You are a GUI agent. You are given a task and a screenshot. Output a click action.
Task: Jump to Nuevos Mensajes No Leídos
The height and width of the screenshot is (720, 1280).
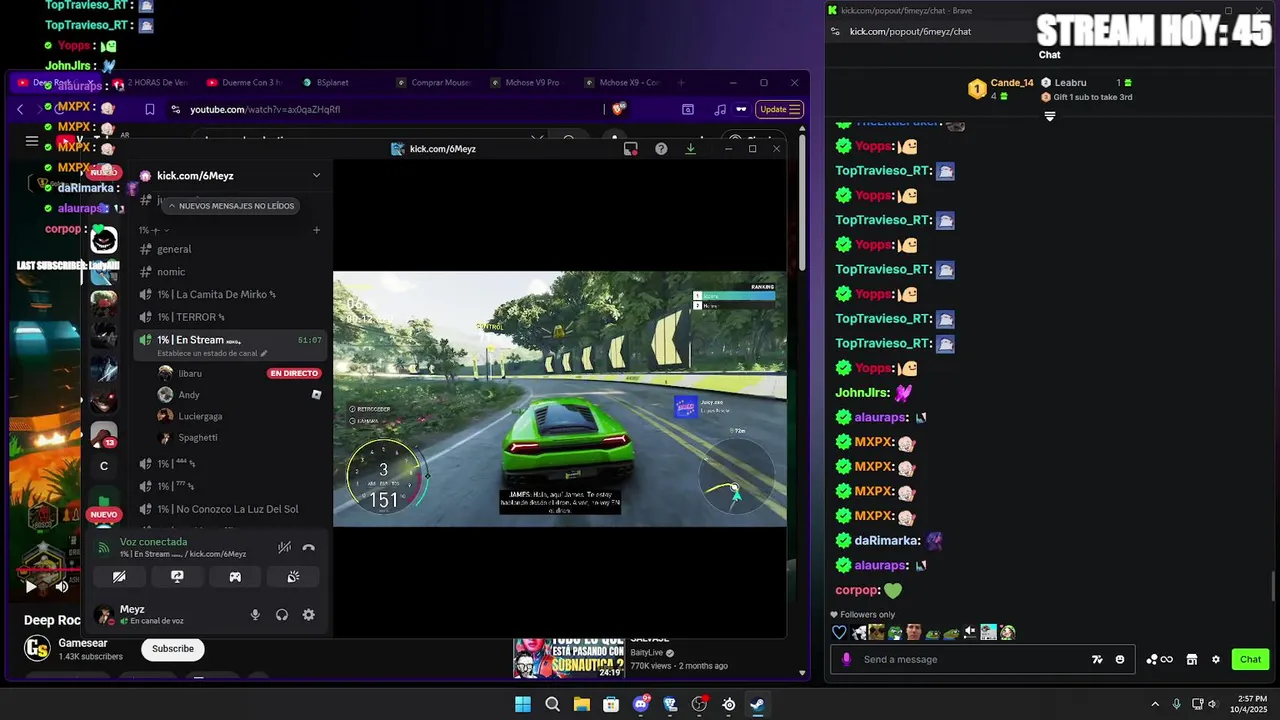click(231, 206)
